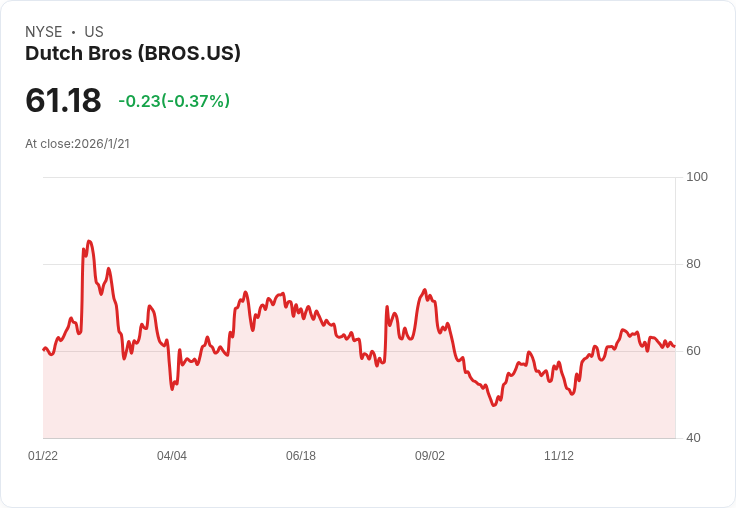Click the lowest trough of the price line
This screenshot has height=508, width=736.
click(x=494, y=405)
